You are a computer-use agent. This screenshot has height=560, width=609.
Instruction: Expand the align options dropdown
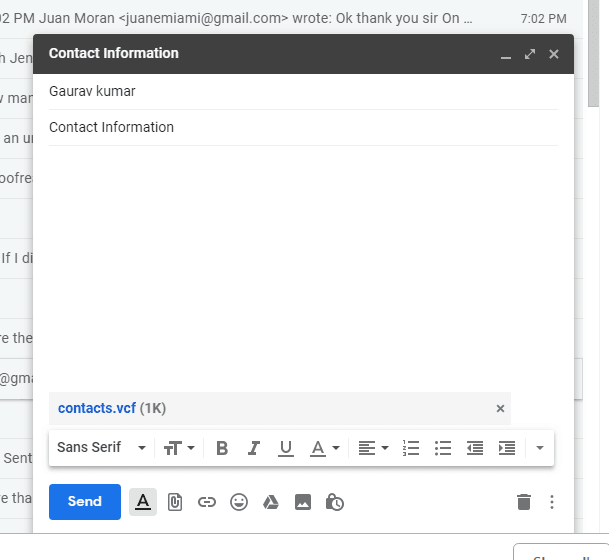coord(373,448)
